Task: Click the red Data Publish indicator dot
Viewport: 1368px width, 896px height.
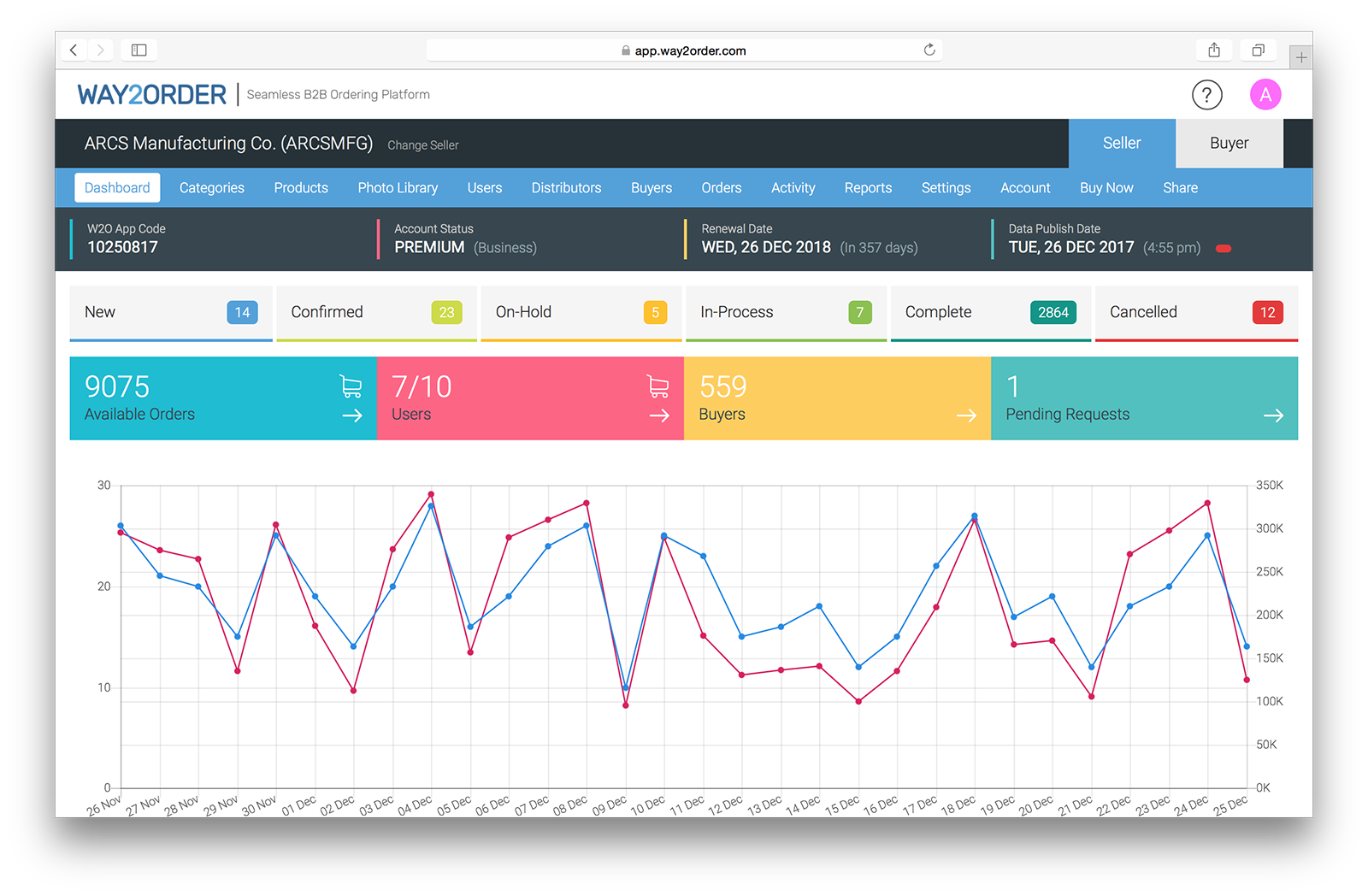Action: [1223, 248]
